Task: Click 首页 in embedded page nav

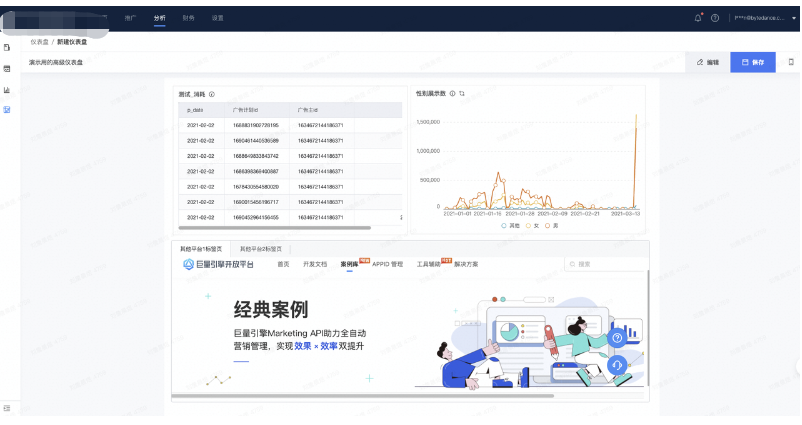Action: click(283, 264)
